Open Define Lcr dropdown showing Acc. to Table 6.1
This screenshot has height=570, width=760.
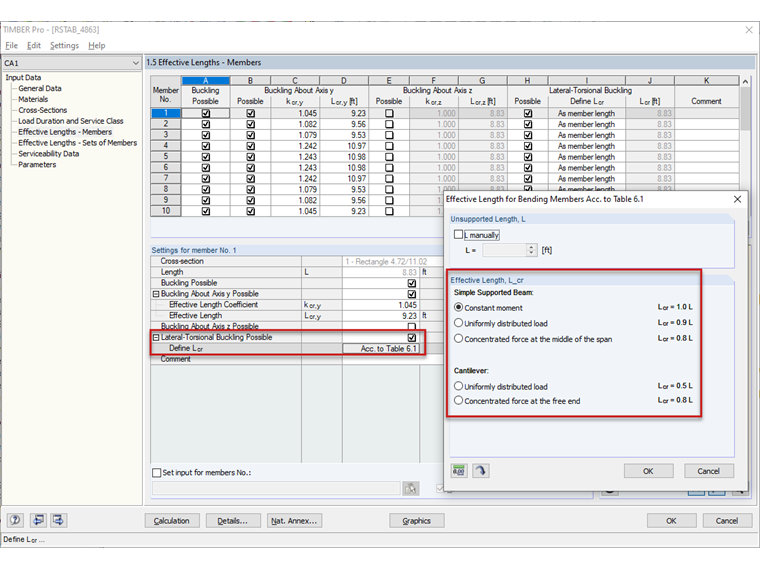(381, 348)
